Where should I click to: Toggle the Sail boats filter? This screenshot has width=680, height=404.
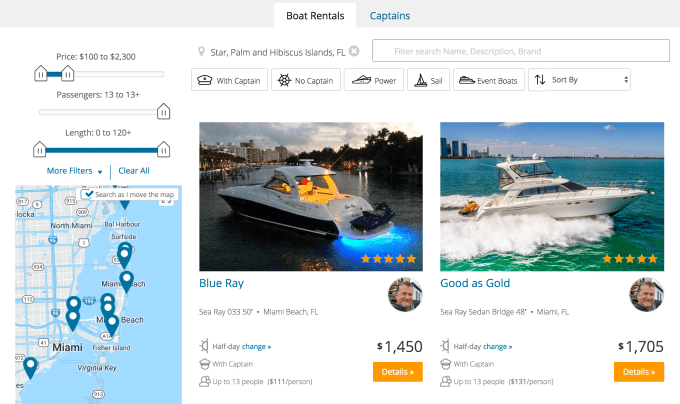pos(428,80)
